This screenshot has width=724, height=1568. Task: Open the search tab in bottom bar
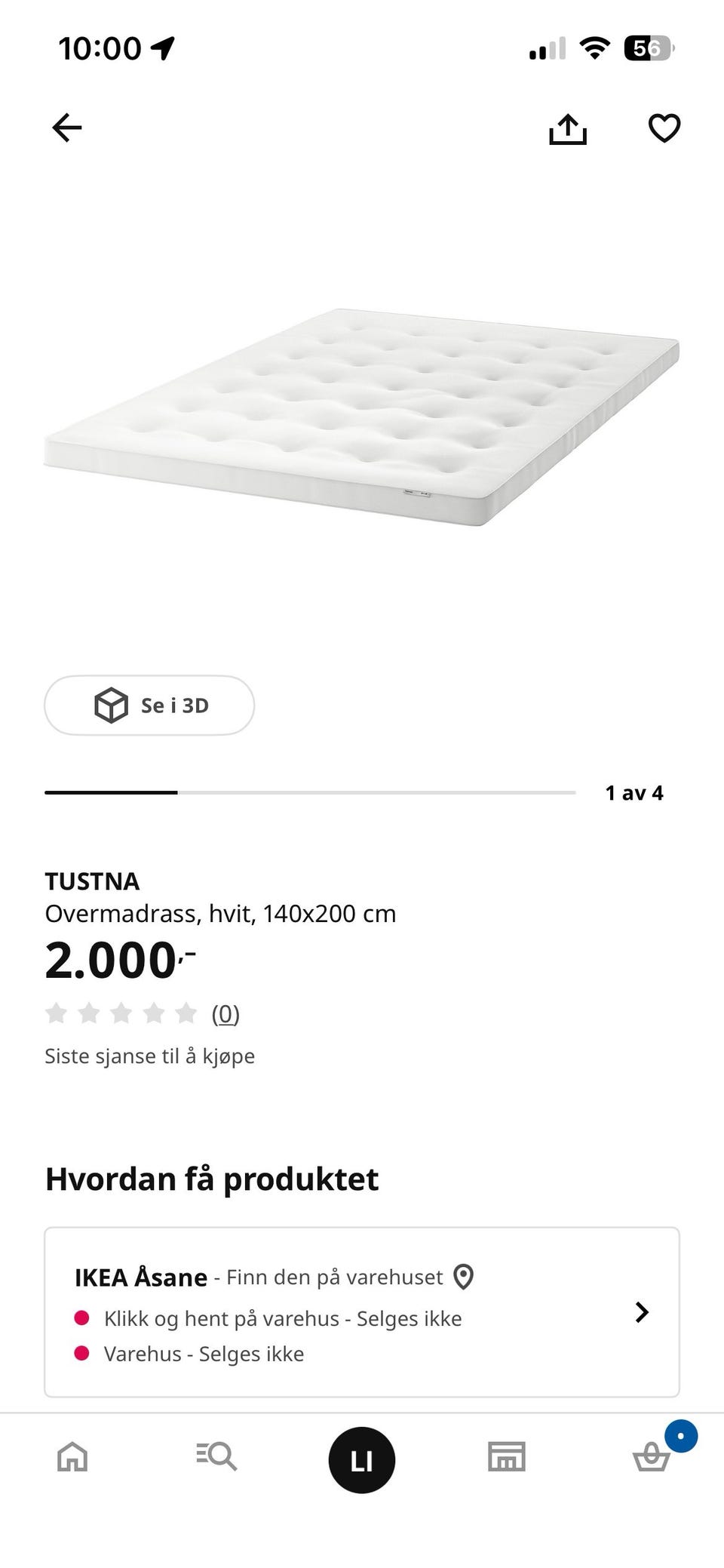pyautogui.click(x=216, y=1456)
